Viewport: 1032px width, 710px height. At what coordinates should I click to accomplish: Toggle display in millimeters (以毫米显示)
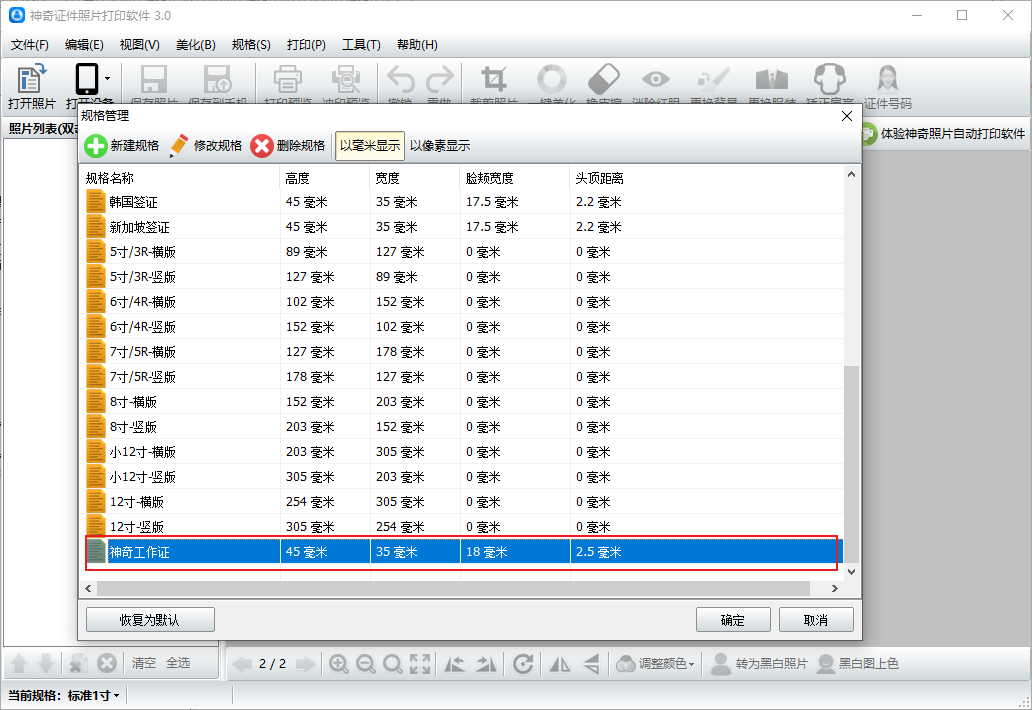[370, 146]
